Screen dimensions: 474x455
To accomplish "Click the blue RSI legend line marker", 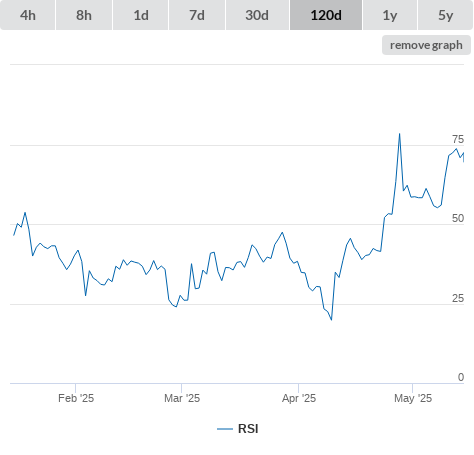I will tap(225, 429).
